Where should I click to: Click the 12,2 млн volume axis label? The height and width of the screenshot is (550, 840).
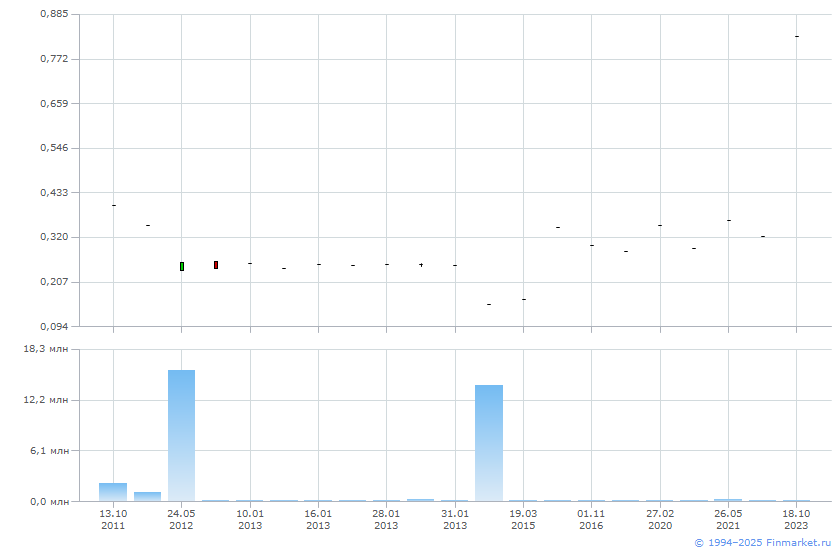(x=46, y=400)
